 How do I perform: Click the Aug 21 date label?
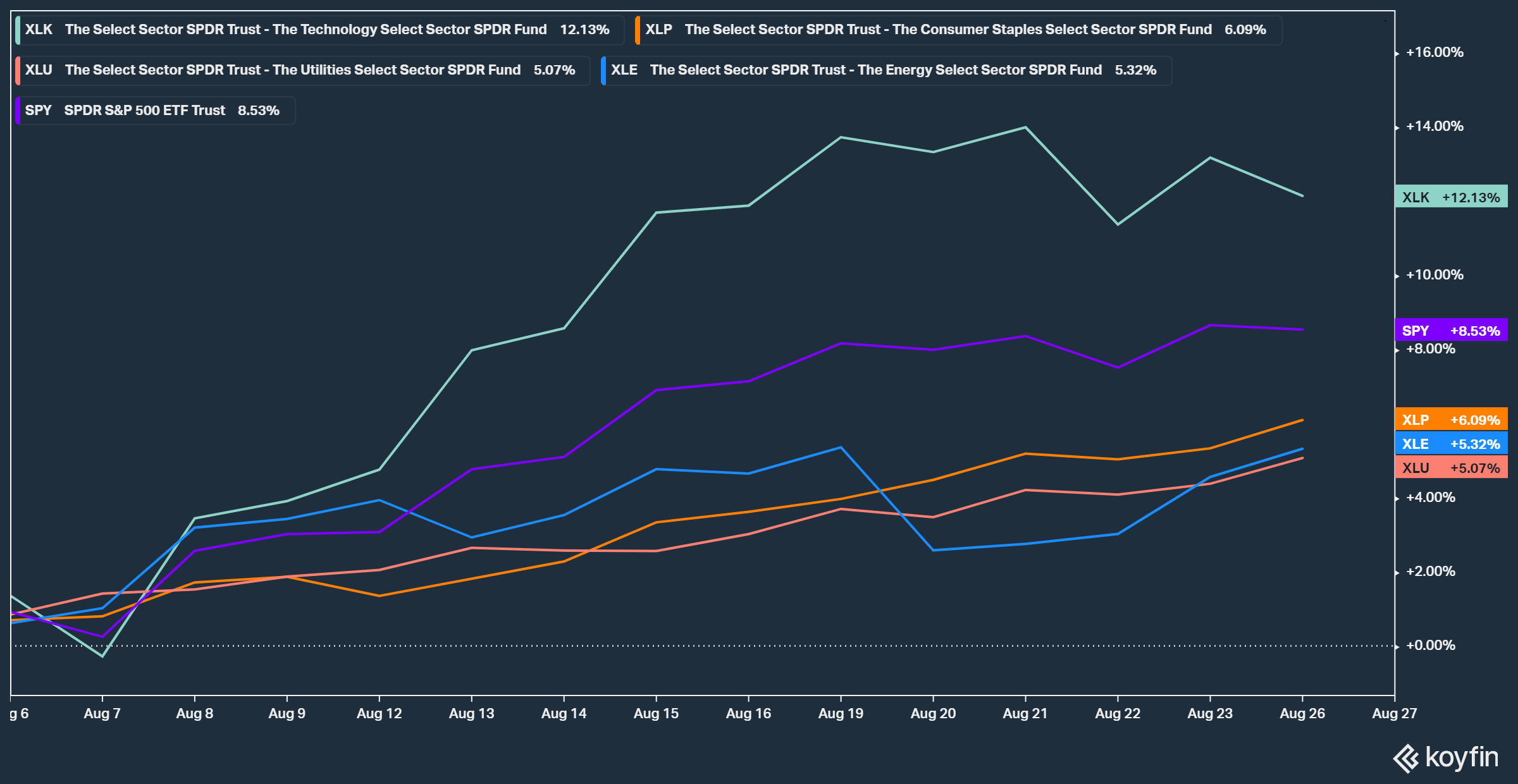coord(1025,714)
